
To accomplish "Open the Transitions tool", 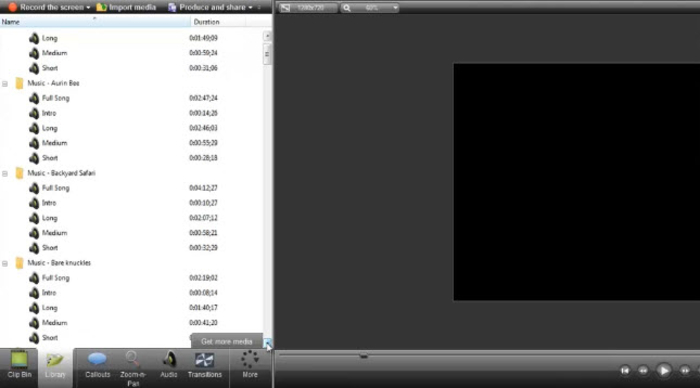I will (x=205, y=366).
